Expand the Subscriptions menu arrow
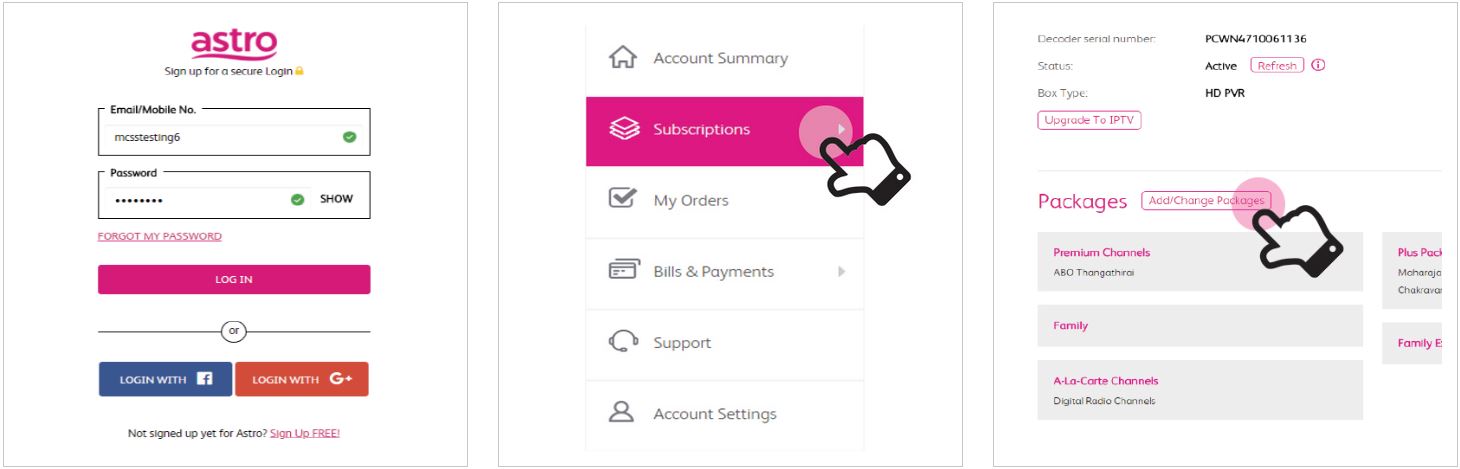Image resolution: width=1460 pixels, height=469 pixels. (x=842, y=129)
